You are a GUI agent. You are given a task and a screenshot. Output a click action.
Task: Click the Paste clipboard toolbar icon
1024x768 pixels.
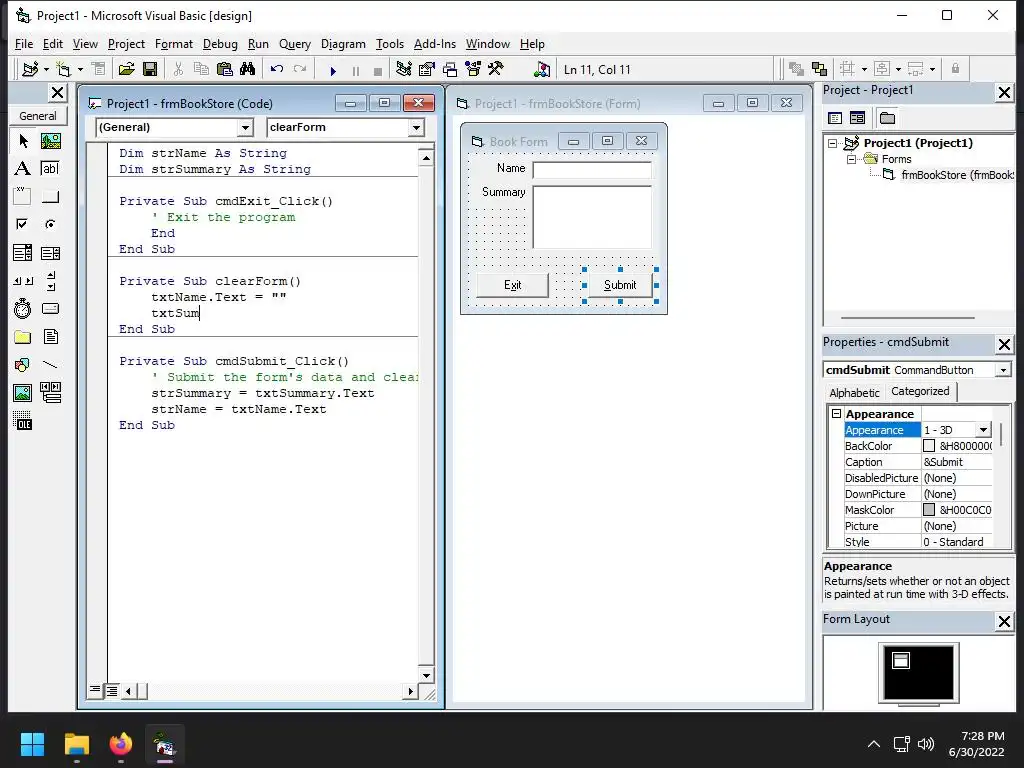[224, 69]
